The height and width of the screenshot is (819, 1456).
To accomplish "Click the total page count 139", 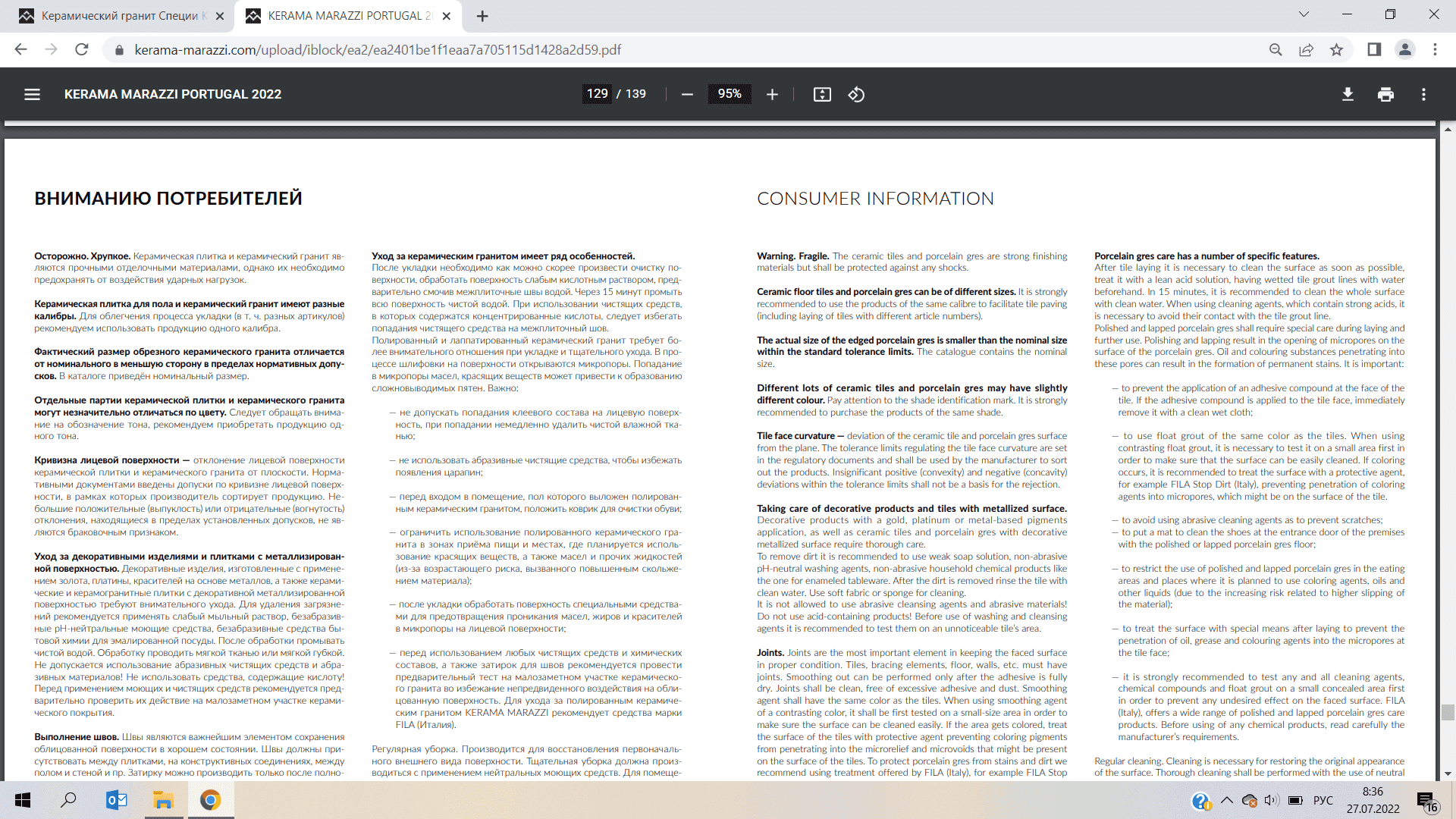I will (635, 94).
